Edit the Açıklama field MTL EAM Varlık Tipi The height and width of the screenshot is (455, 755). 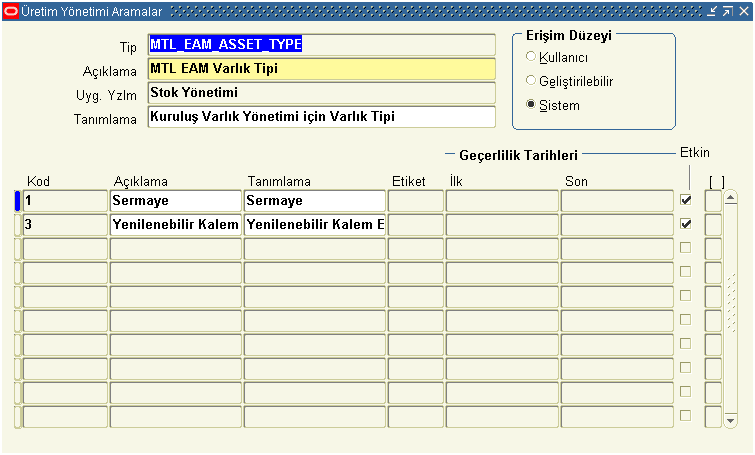click(x=321, y=69)
